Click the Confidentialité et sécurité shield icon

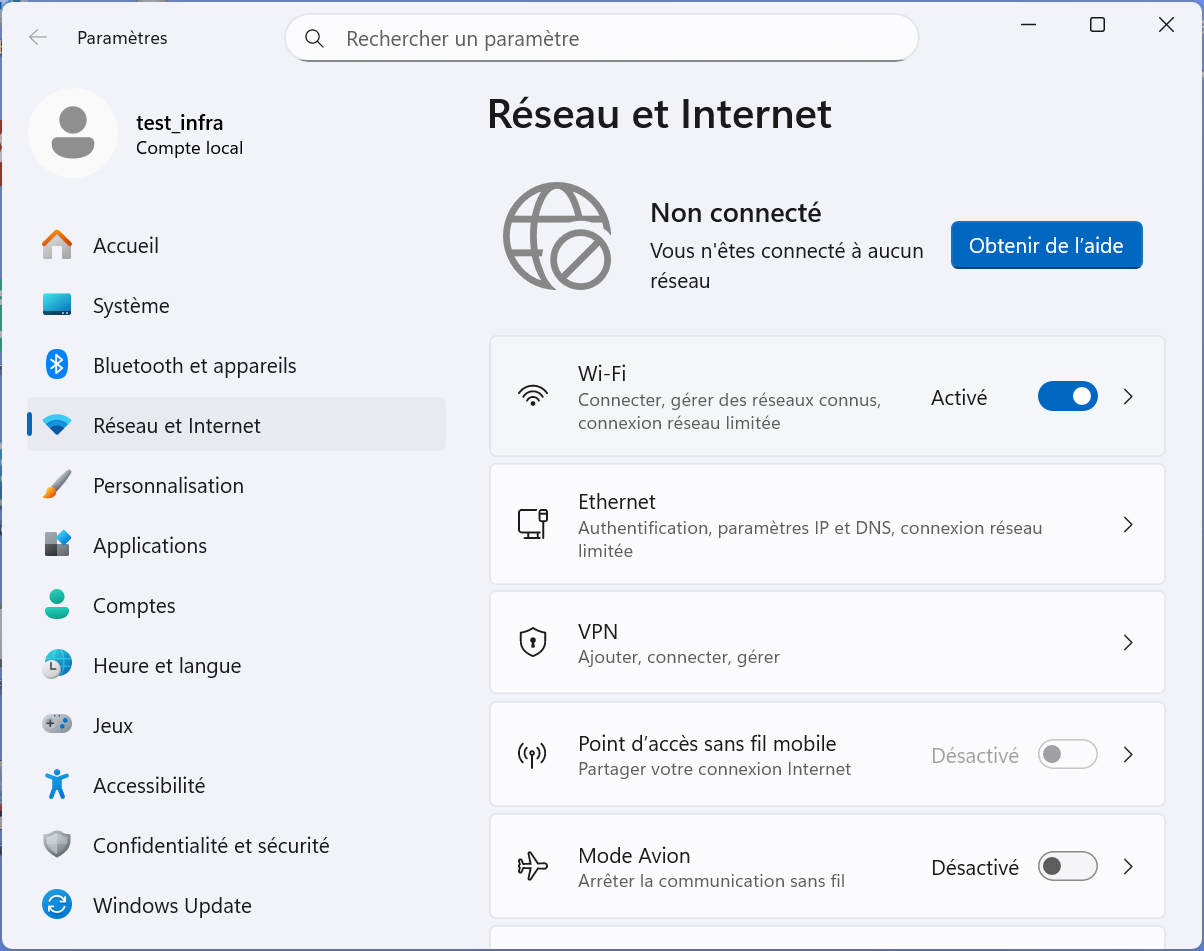pos(57,845)
